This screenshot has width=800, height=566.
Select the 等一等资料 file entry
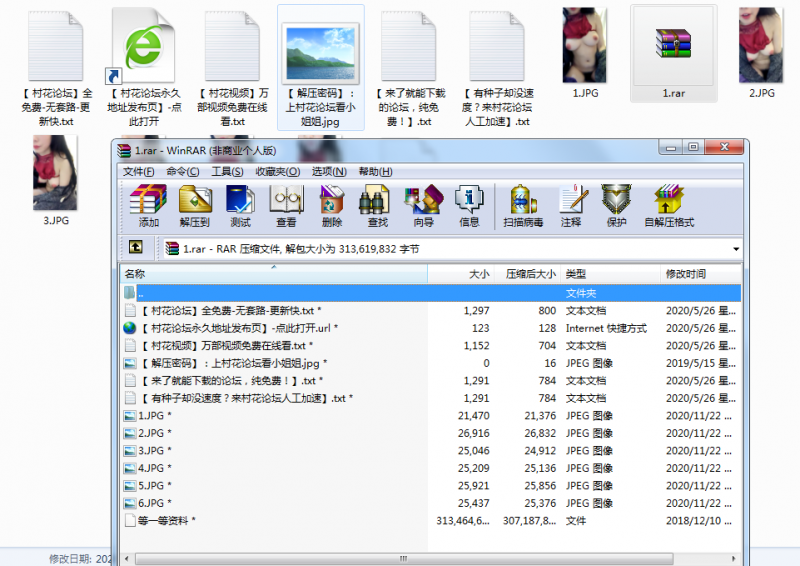pyautogui.click(x=167, y=521)
